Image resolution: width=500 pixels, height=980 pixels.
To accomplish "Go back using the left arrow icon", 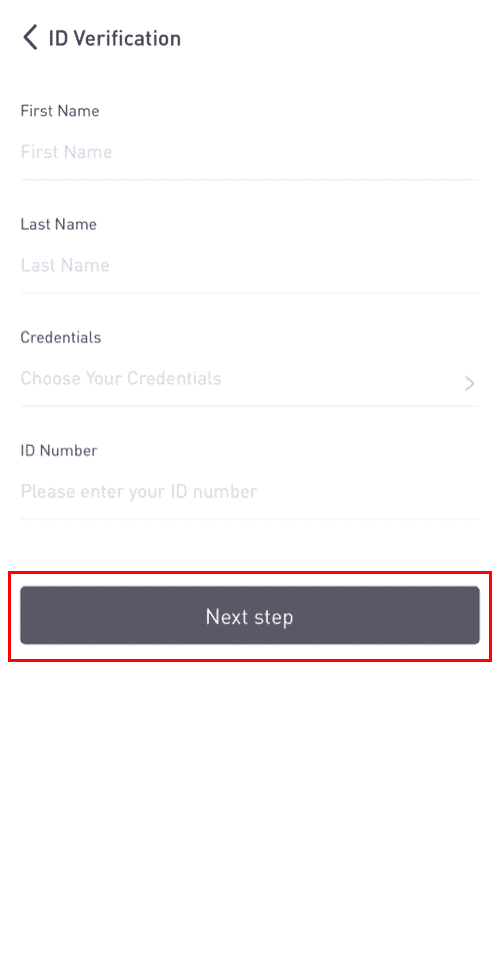I will pyautogui.click(x=30, y=38).
